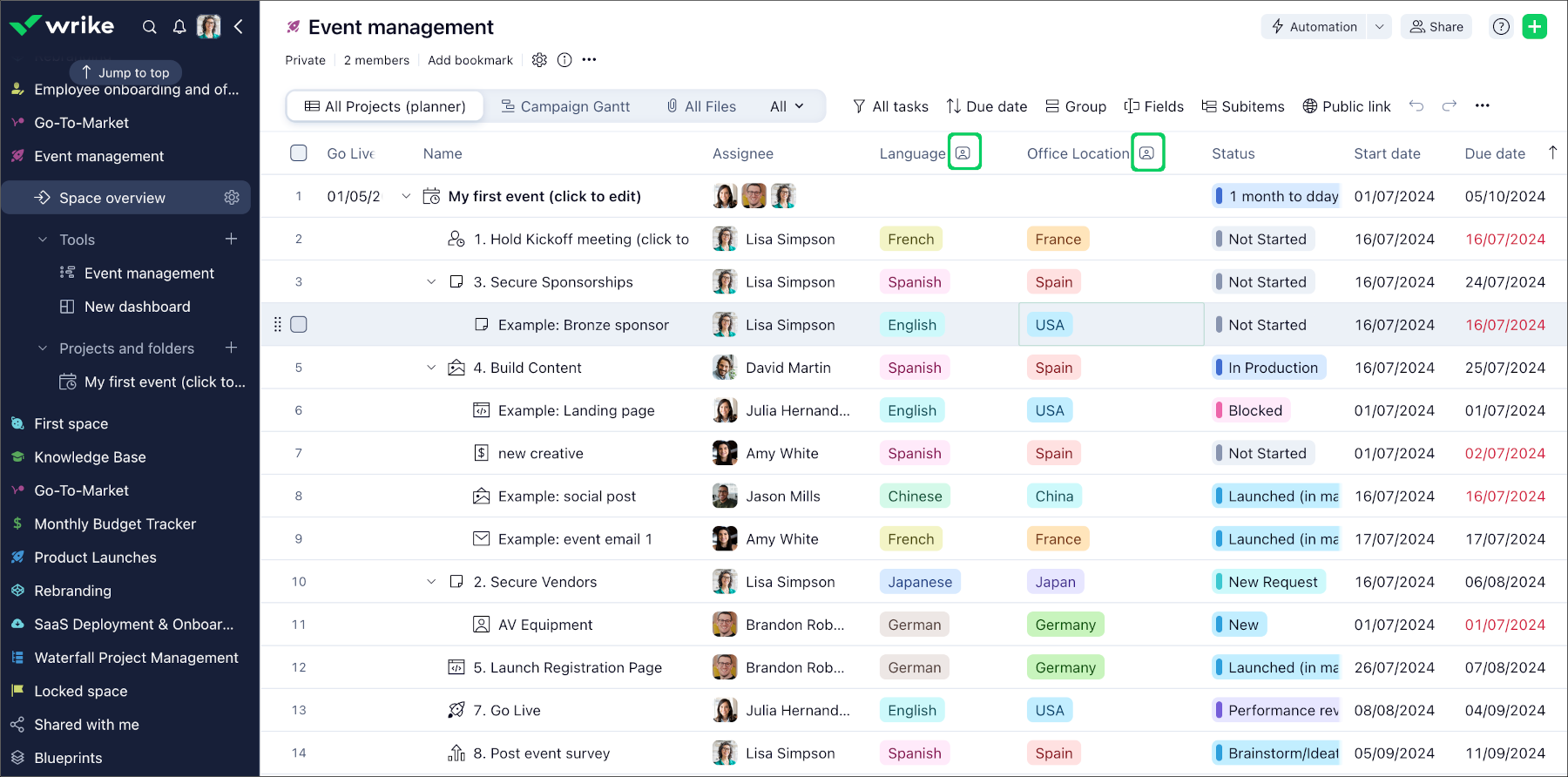Open the search magnifier in sidebar header

150,27
